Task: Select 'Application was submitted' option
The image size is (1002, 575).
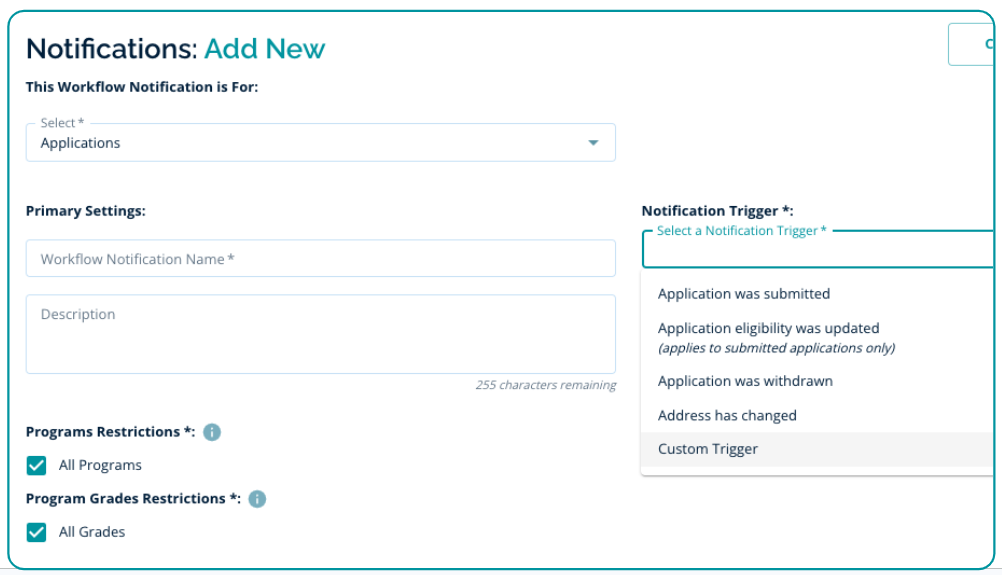Action: tap(744, 294)
